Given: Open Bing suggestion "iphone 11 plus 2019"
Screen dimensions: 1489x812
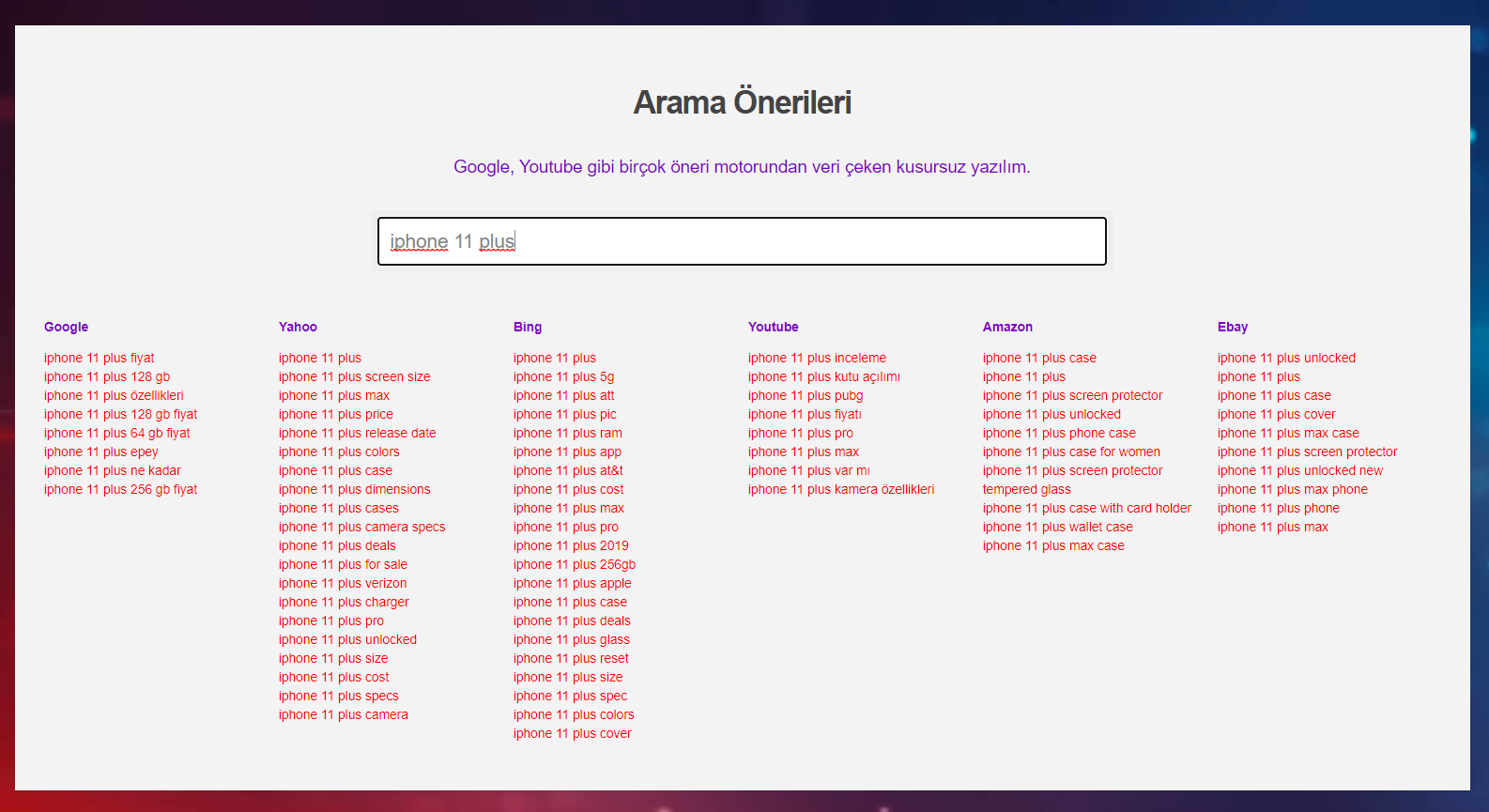Looking at the screenshot, I should click(571, 545).
